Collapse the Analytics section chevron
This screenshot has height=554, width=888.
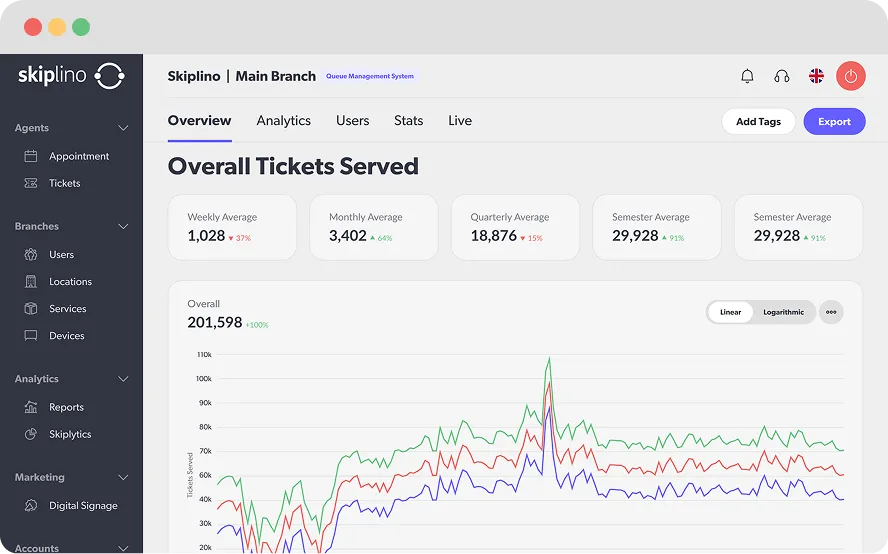click(123, 379)
